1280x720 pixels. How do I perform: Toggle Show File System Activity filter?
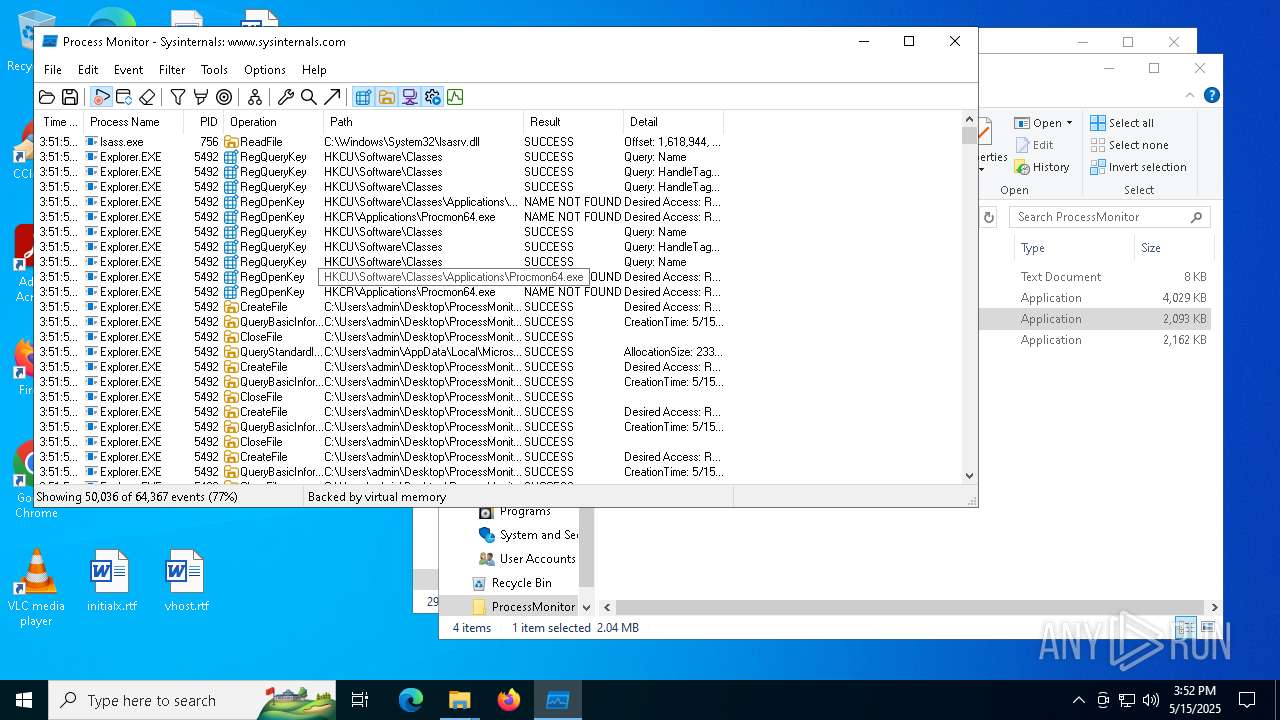click(x=386, y=97)
